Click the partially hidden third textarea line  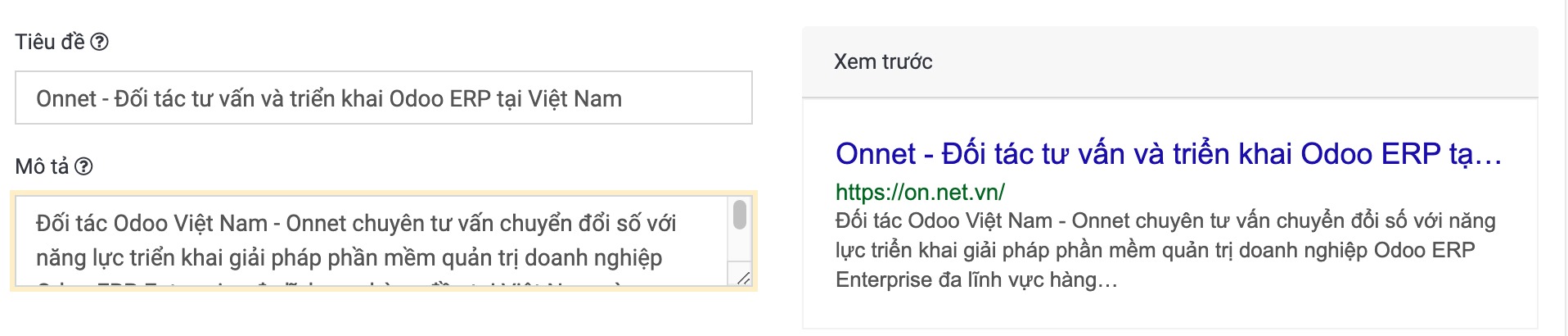[327, 284]
